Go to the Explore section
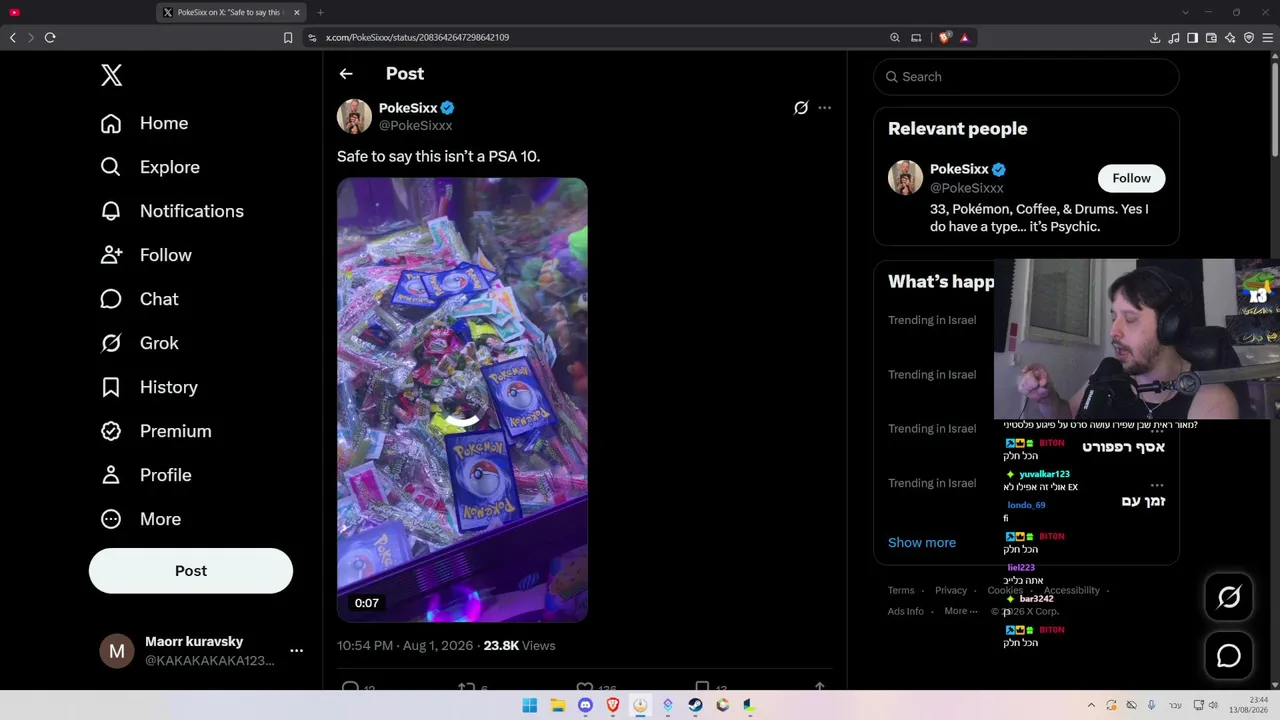Image resolution: width=1280 pixels, height=720 pixels. [150, 167]
